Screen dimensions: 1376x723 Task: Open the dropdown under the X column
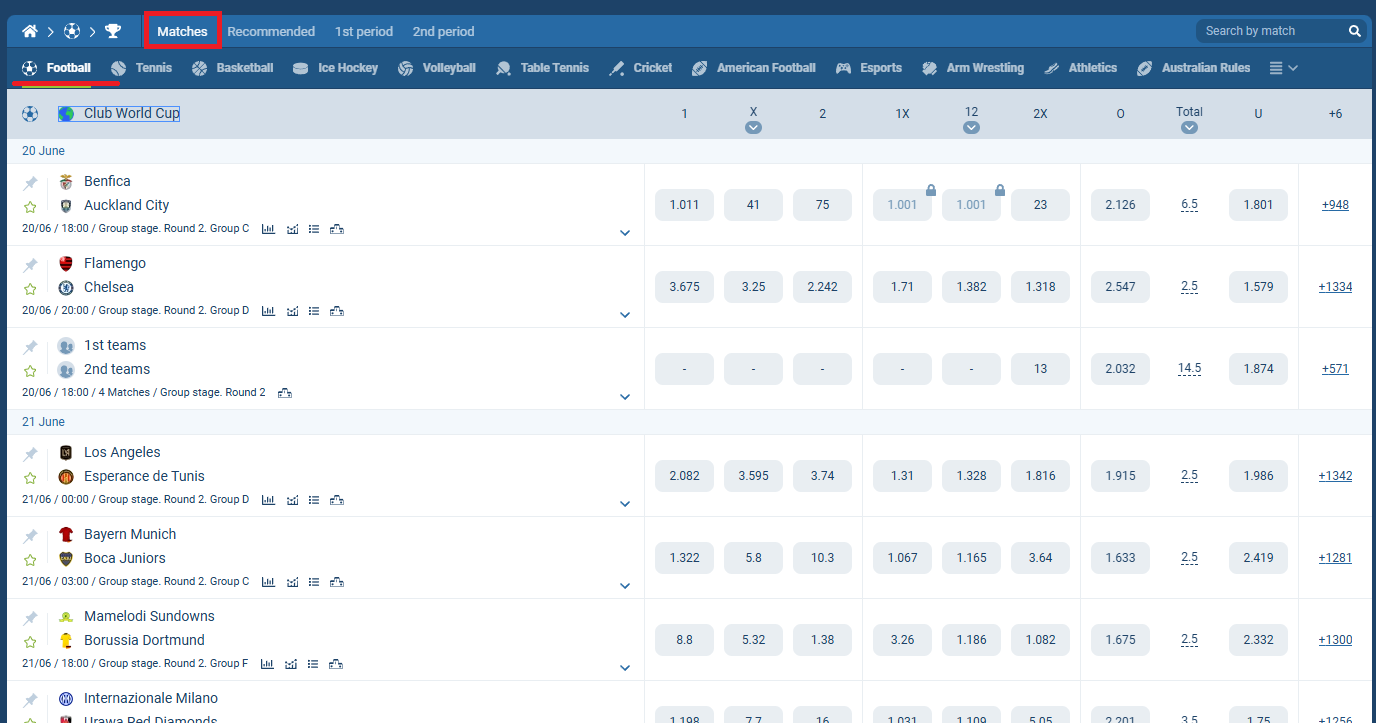[x=753, y=127]
